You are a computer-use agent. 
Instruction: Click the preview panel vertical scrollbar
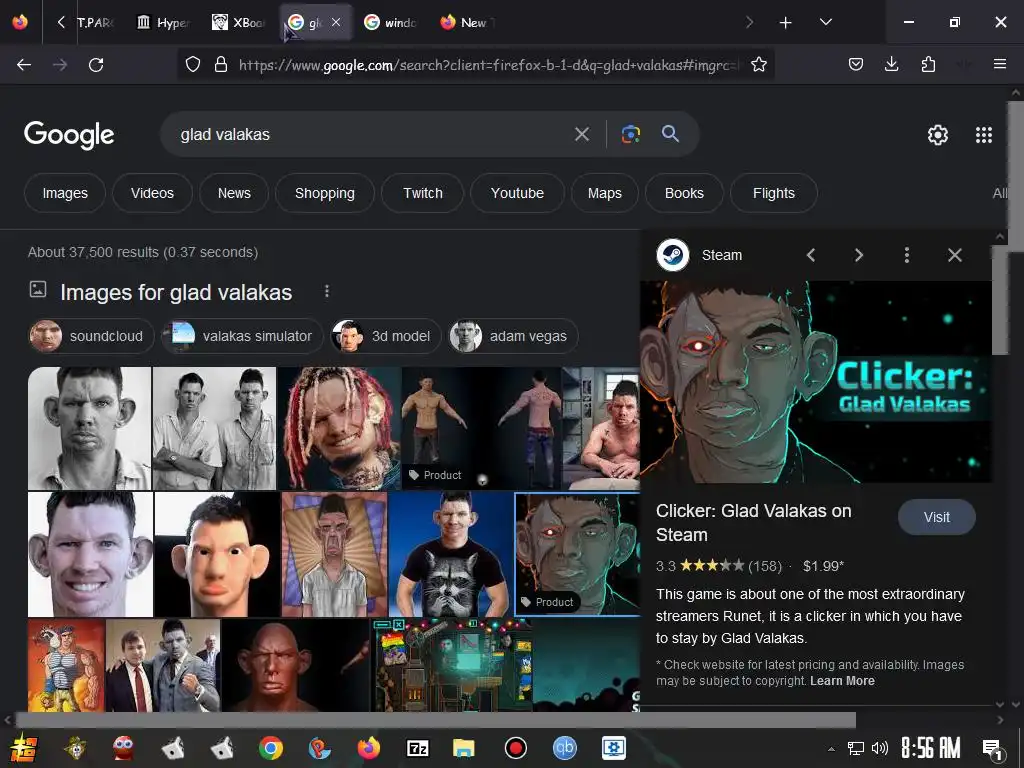(x=999, y=300)
